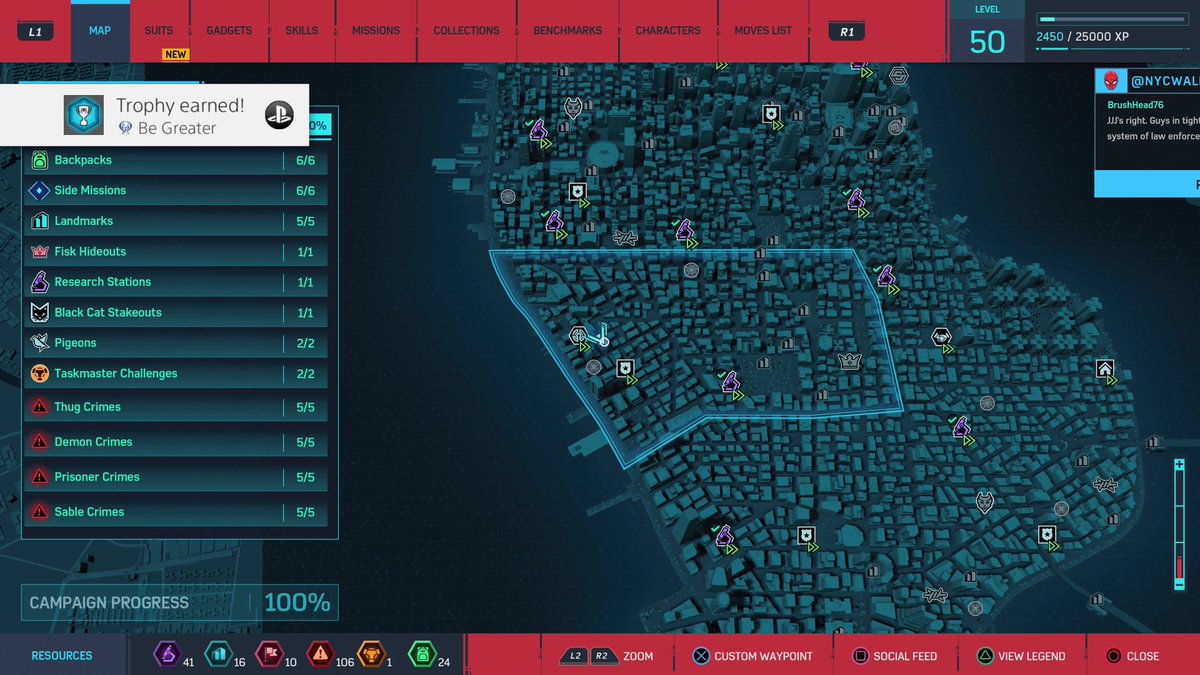This screenshot has width=1200, height=675.
Task: Select the Demon Crimes row label
Action: point(93,442)
